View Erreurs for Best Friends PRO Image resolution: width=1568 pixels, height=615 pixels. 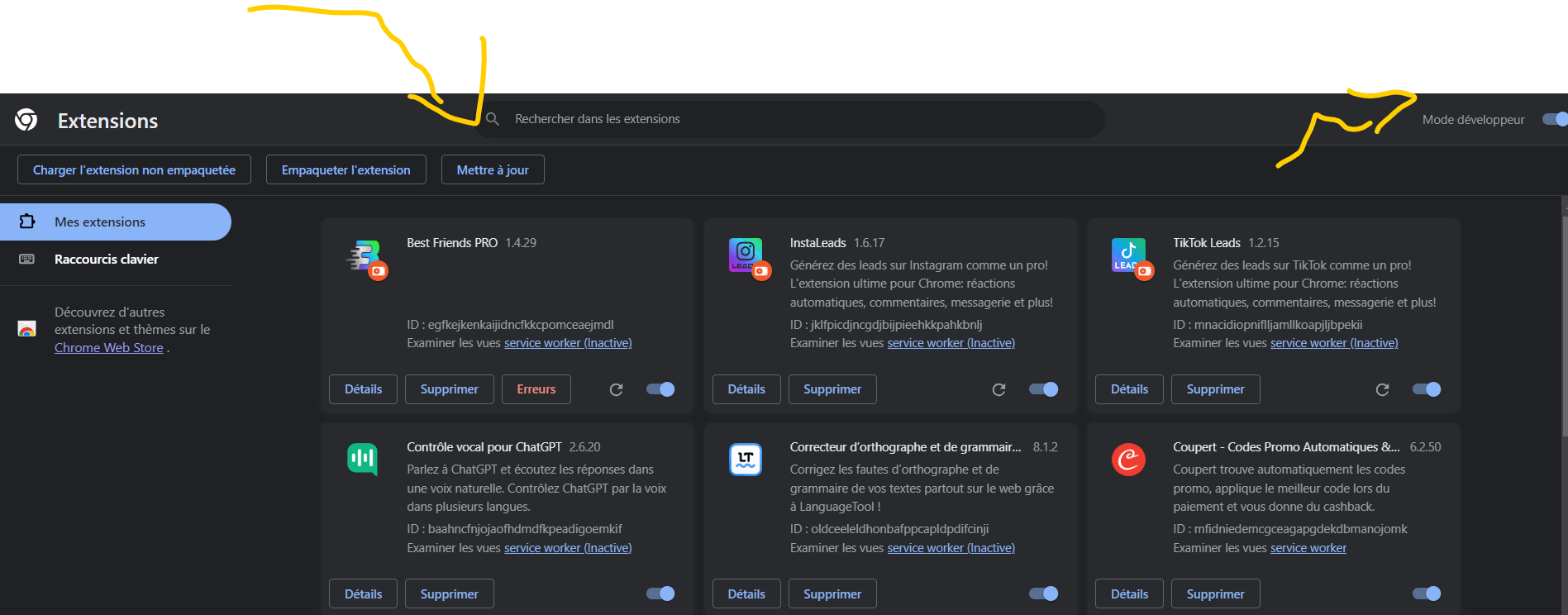pyautogui.click(x=536, y=389)
